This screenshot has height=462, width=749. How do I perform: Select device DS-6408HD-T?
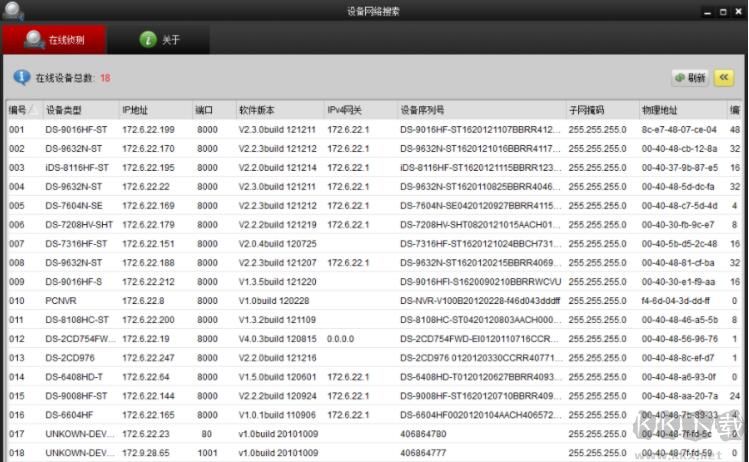click(74, 377)
